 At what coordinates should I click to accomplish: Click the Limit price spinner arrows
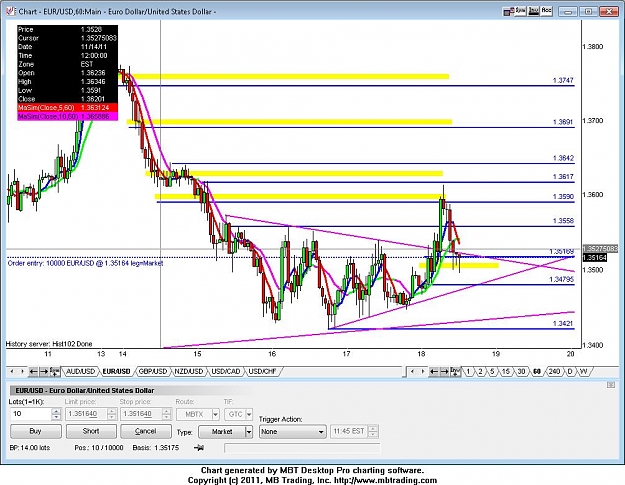(112, 414)
